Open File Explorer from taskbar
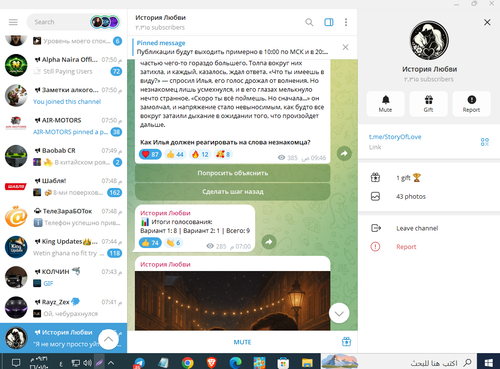The height and width of the screenshot is (369, 500). click(x=307, y=362)
